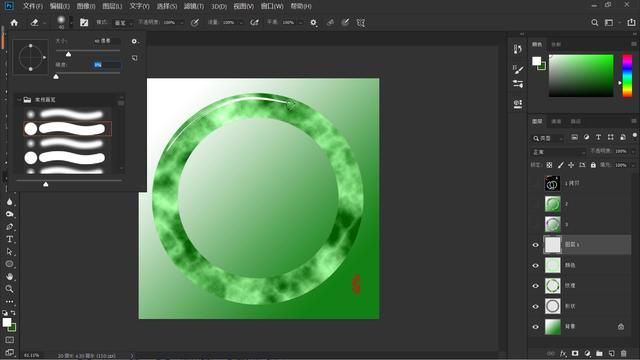Click the delete layer trash icon
Screen dimensions: 640x360
click(623, 353)
